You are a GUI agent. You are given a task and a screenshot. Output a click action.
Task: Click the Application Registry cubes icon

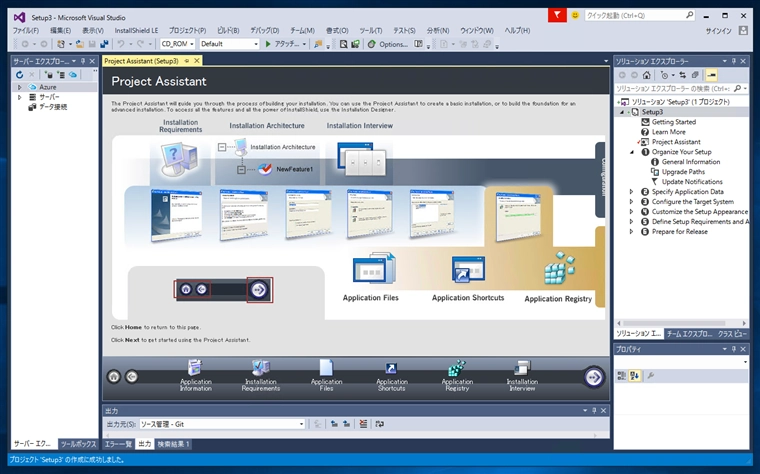click(x=559, y=268)
